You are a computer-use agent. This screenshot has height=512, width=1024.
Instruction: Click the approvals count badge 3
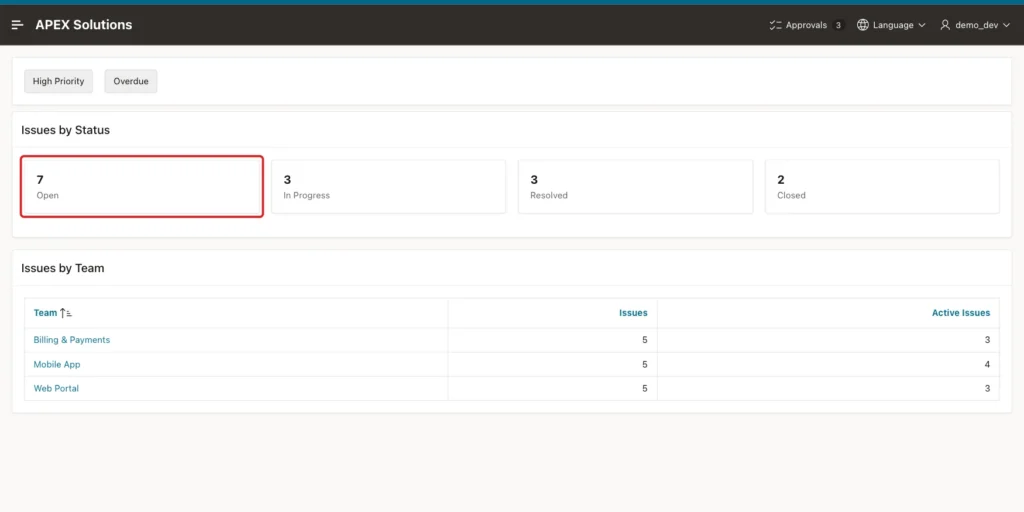pos(838,25)
